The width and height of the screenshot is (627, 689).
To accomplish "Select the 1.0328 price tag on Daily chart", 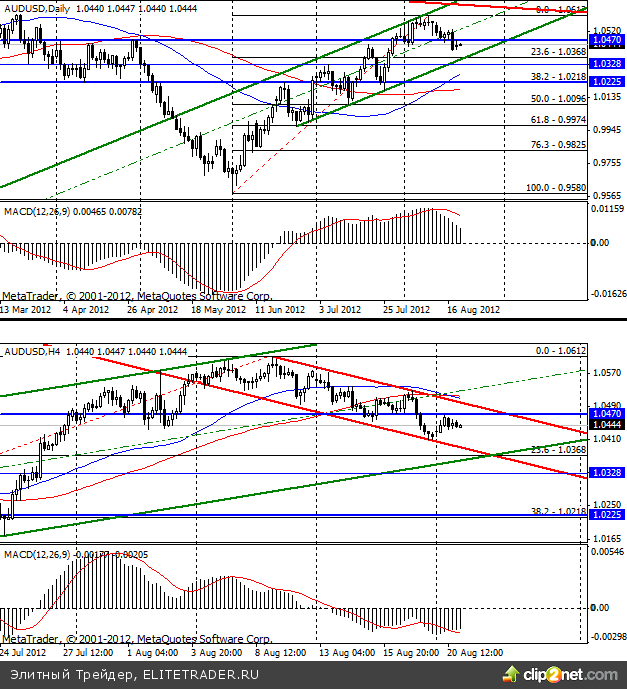I will 607,63.
